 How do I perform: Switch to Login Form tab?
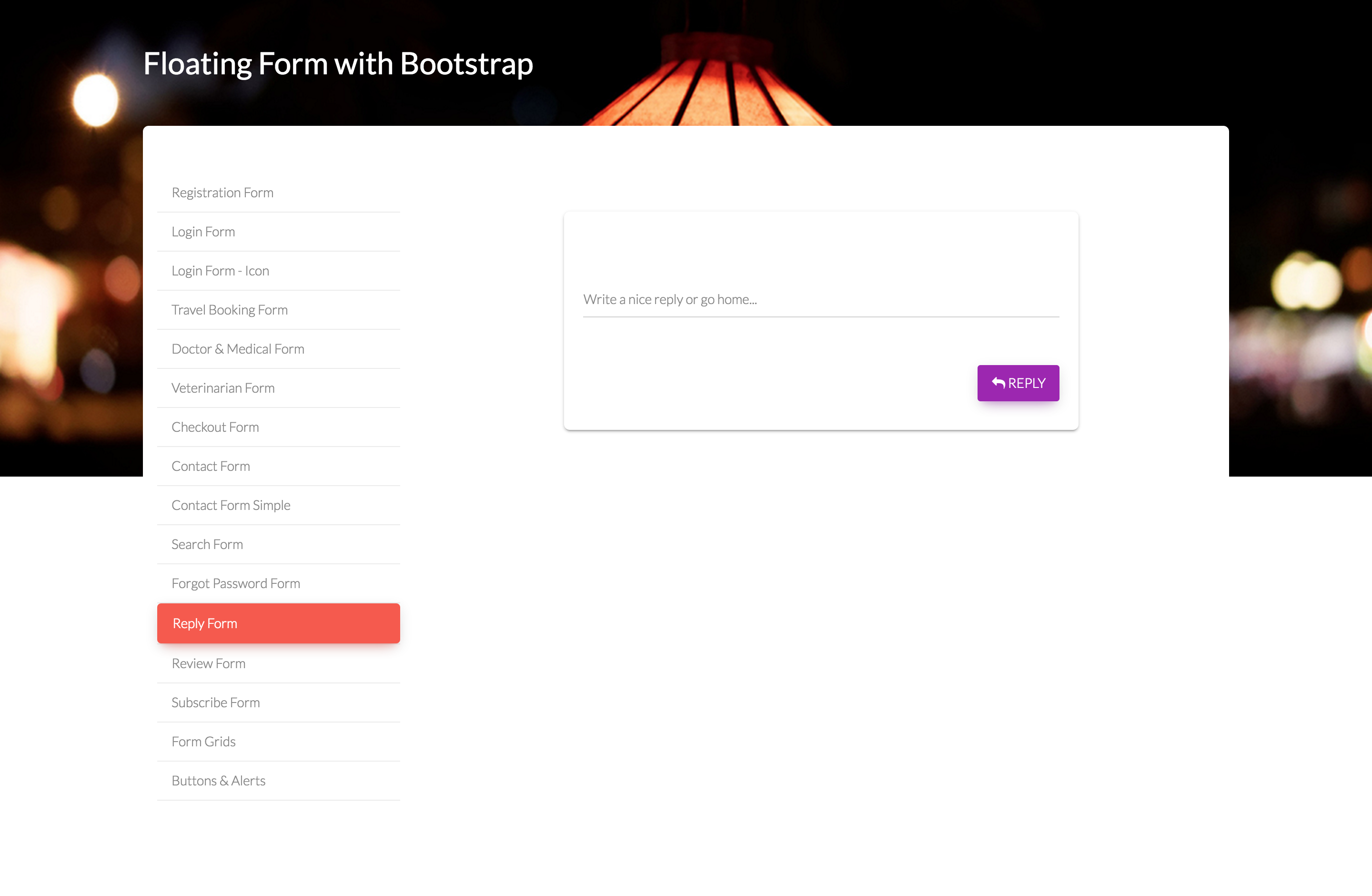click(x=203, y=232)
